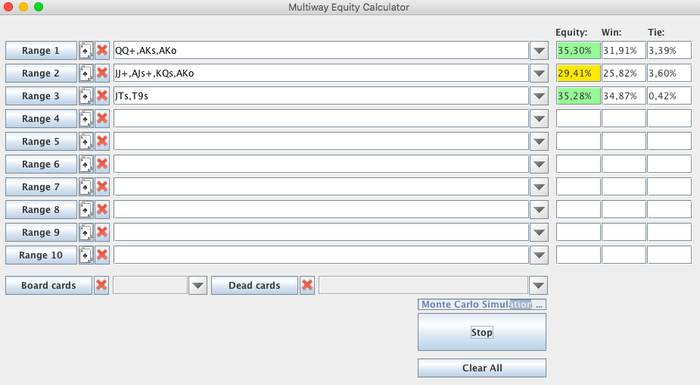Expand Range 10 history dropdown arrow
Screen dimensions: 700x385
click(x=539, y=255)
